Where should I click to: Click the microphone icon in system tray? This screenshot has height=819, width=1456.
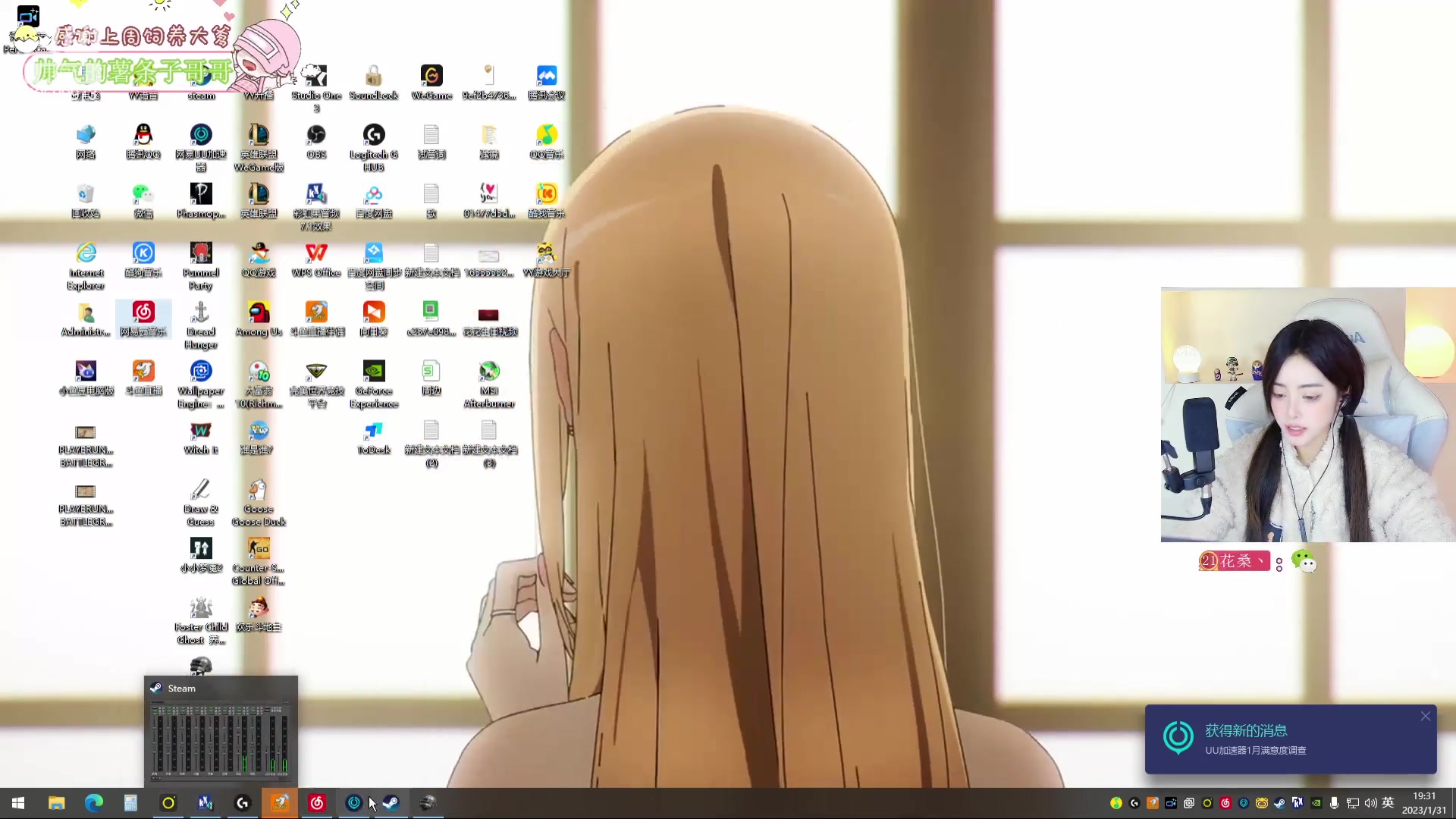[1334, 803]
